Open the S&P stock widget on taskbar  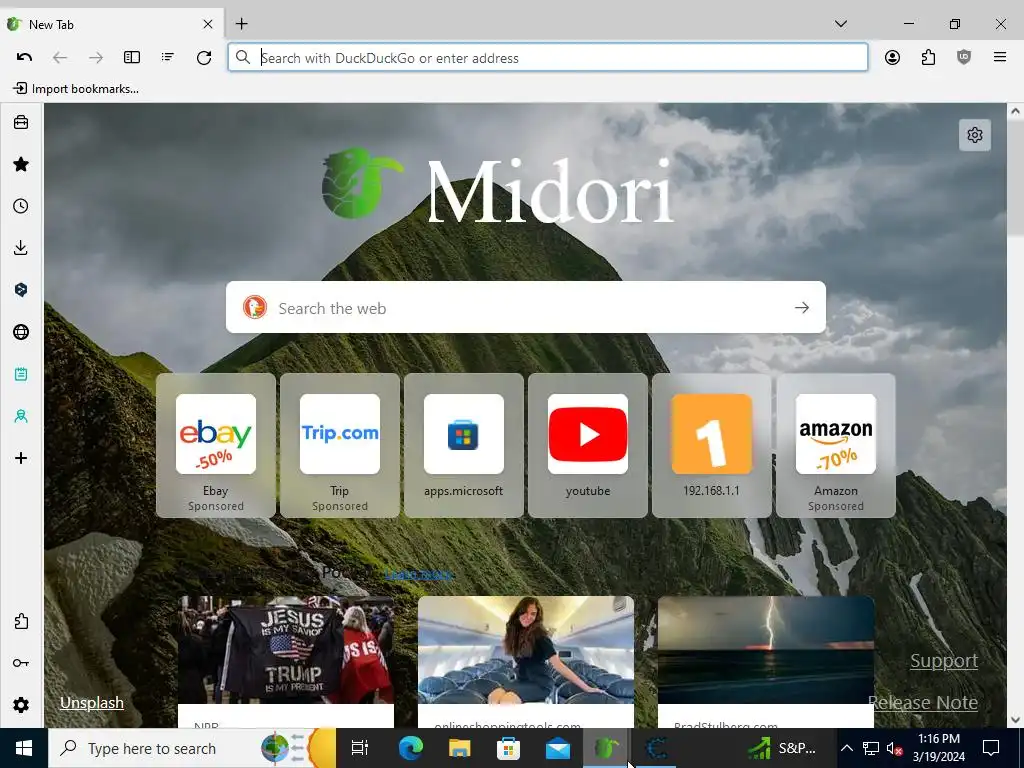click(x=782, y=748)
